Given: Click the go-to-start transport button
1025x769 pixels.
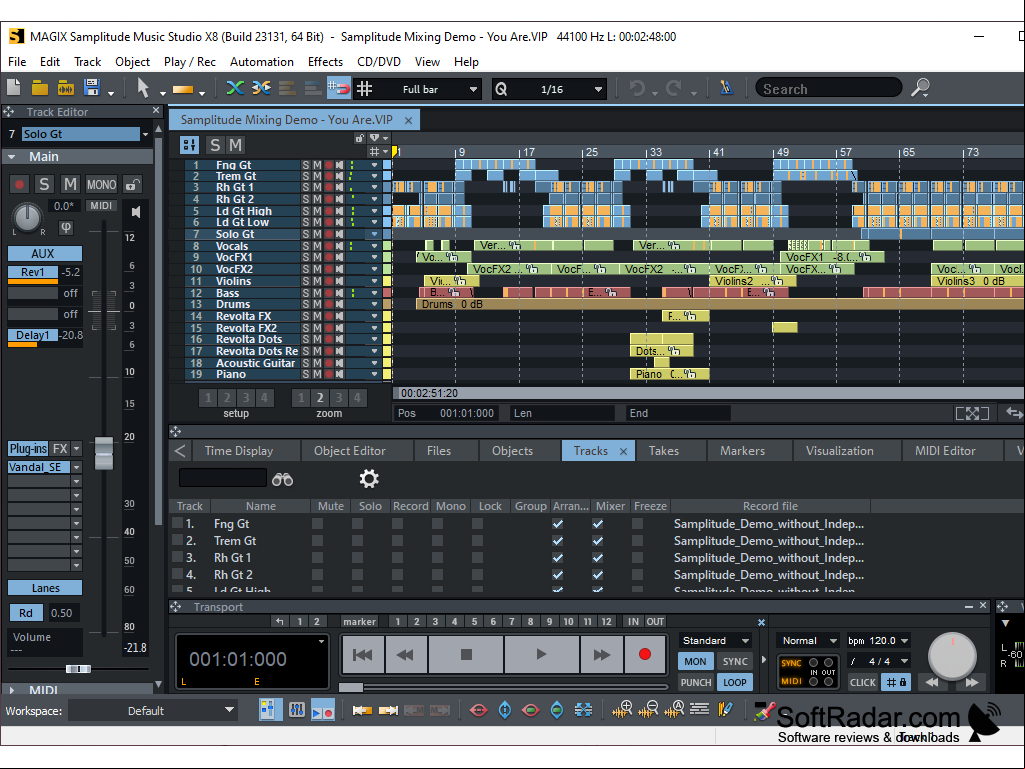Looking at the screenshot, I should tap(363, 655).
